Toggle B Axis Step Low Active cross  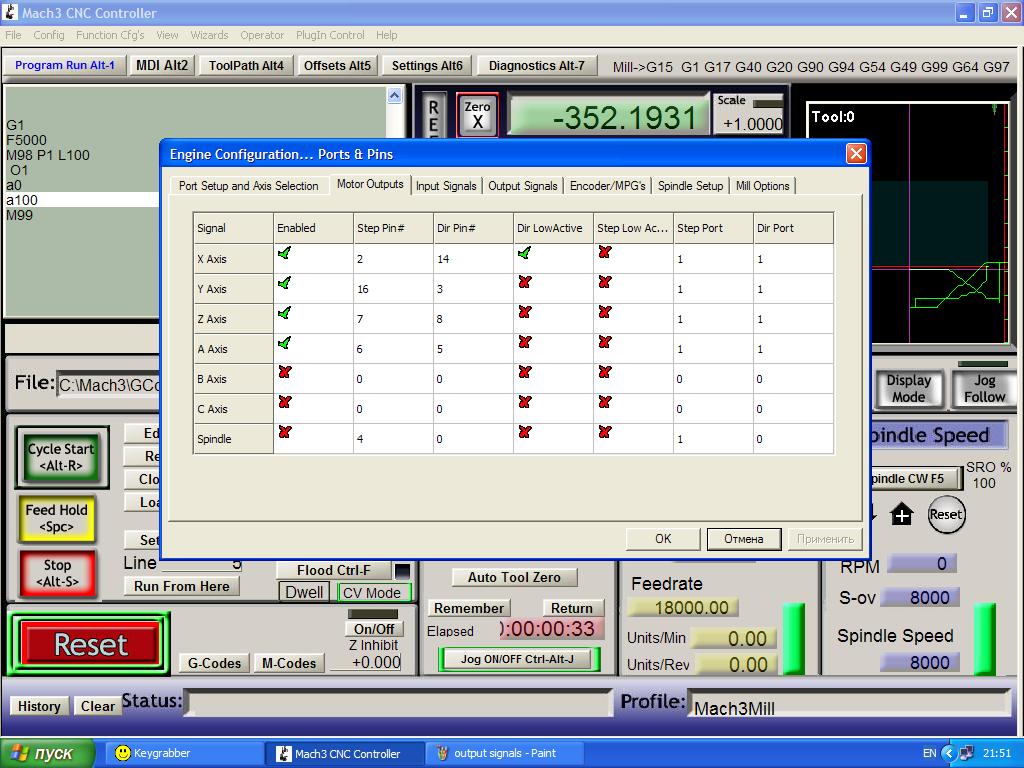[605, 372]
